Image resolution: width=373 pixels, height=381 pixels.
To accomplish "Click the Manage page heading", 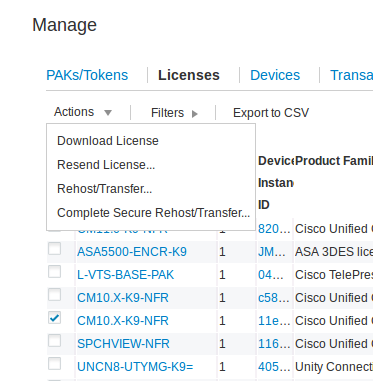I will [x=64, y=25].
